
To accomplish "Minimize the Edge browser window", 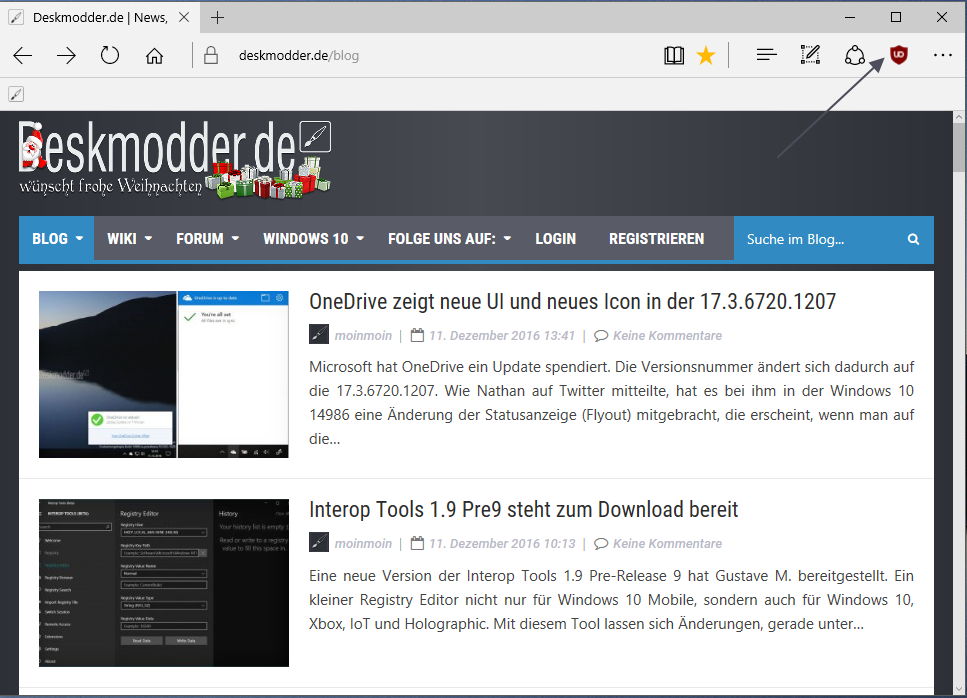I will (850, 17).
